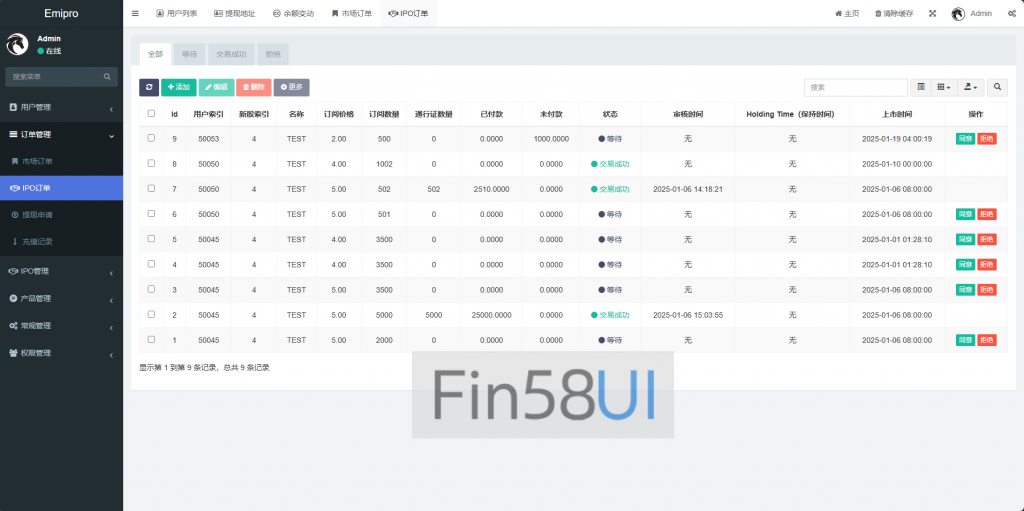Click the search magnifier button beside table toolbar
This screenshot has height=511, width=1024.
[999, 88]
